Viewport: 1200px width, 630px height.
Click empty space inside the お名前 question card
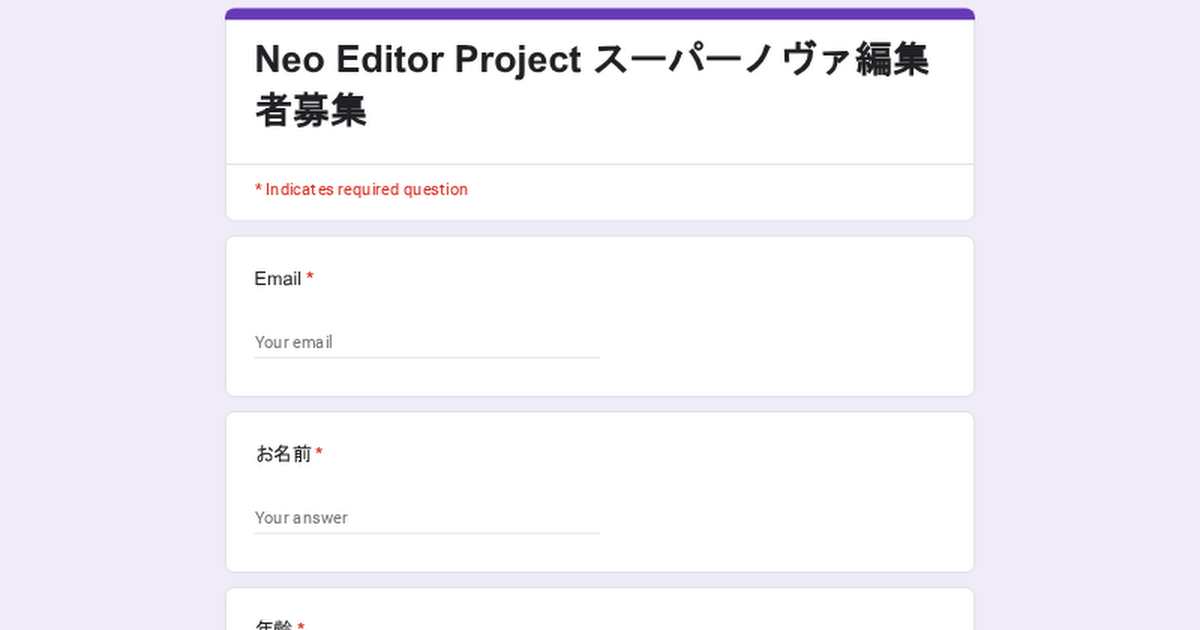tap(780, 495)
